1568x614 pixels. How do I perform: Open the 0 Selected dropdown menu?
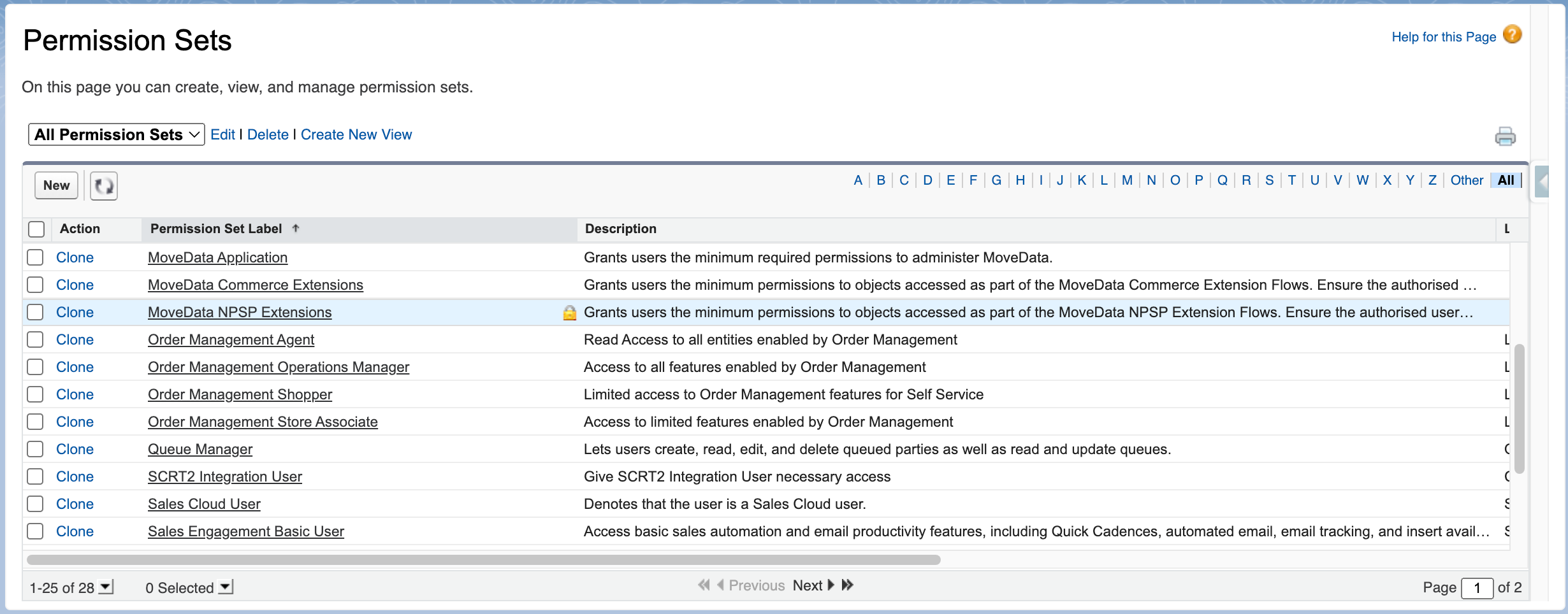pyautogui.click(x=226, y=587)
